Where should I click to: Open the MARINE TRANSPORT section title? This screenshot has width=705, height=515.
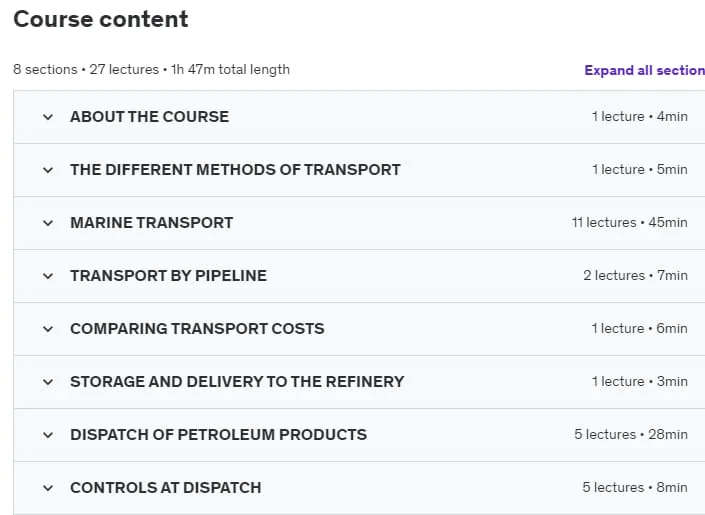click(x=152, y=223)
